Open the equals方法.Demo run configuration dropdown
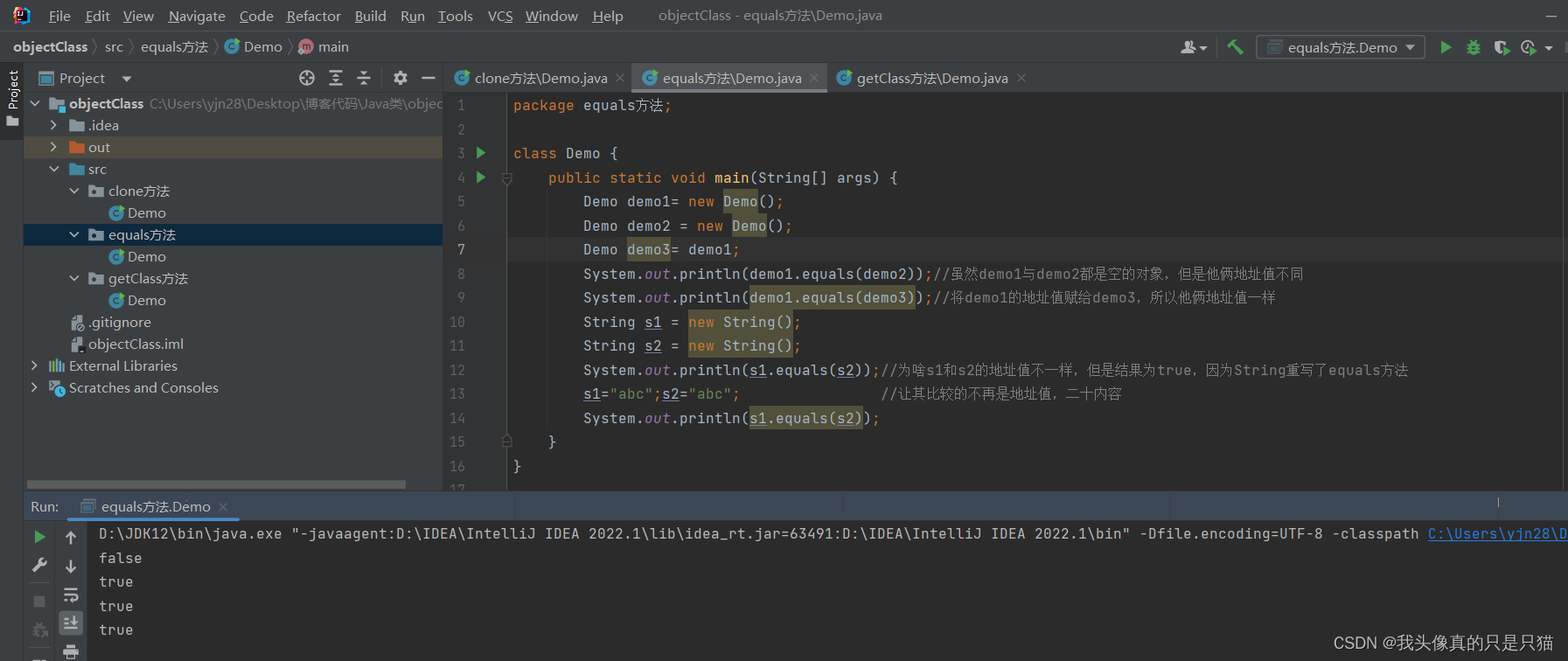The width and height of the screenshot is (1568, 661). [x=1341, y=47]
